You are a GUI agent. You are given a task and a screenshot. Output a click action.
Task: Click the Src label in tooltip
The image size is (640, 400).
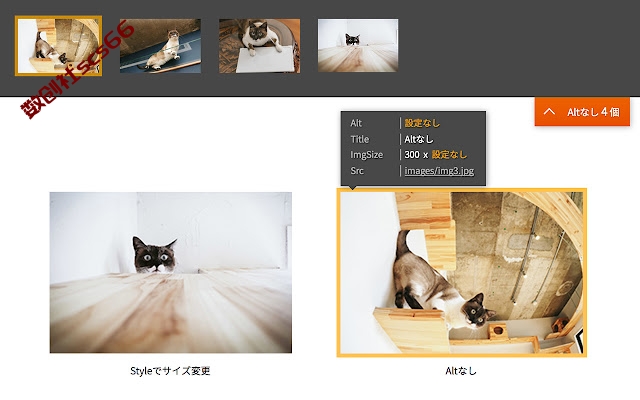(x=357, y=171)
